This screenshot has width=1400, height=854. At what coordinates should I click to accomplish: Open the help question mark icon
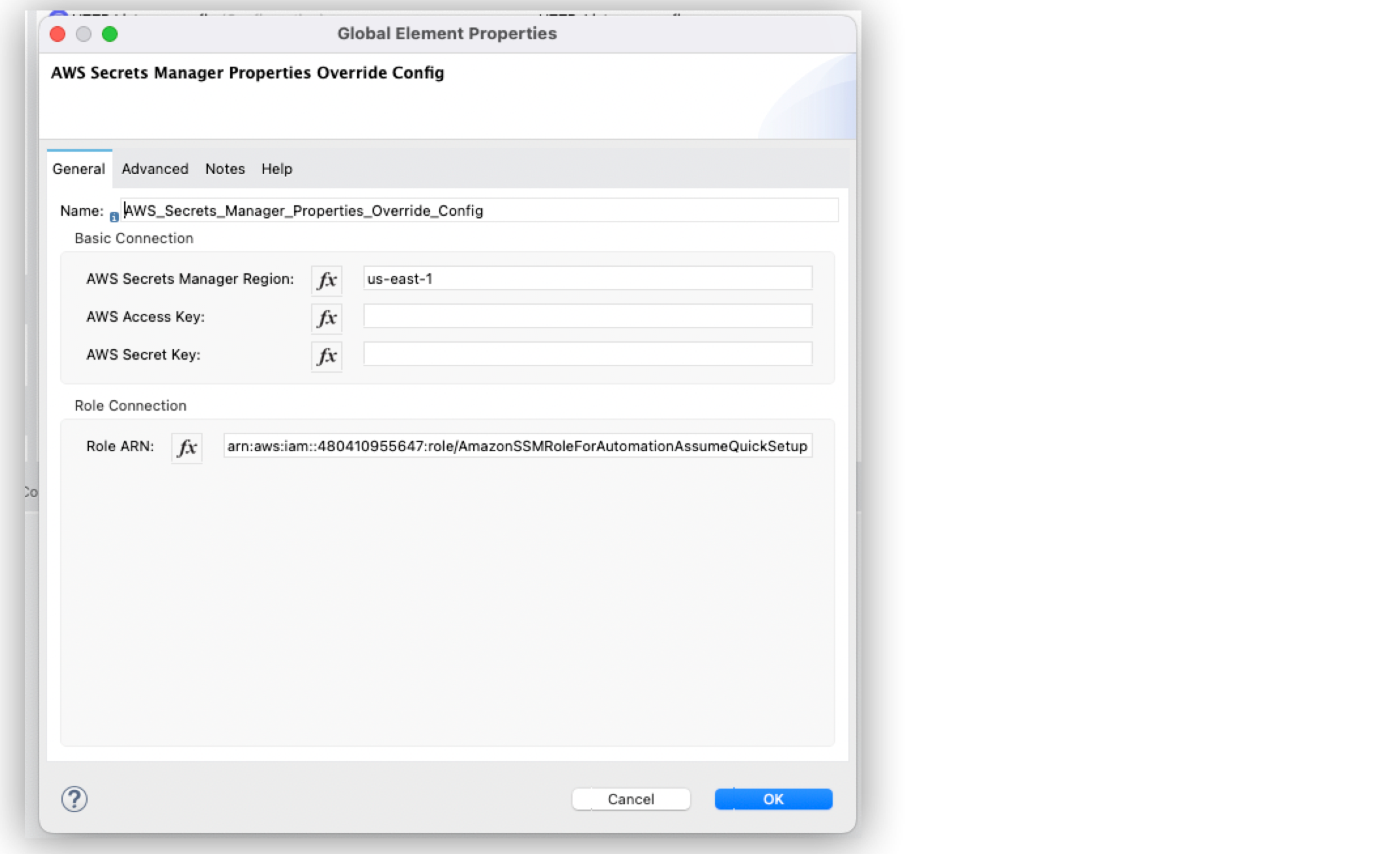tap(73, 798)
